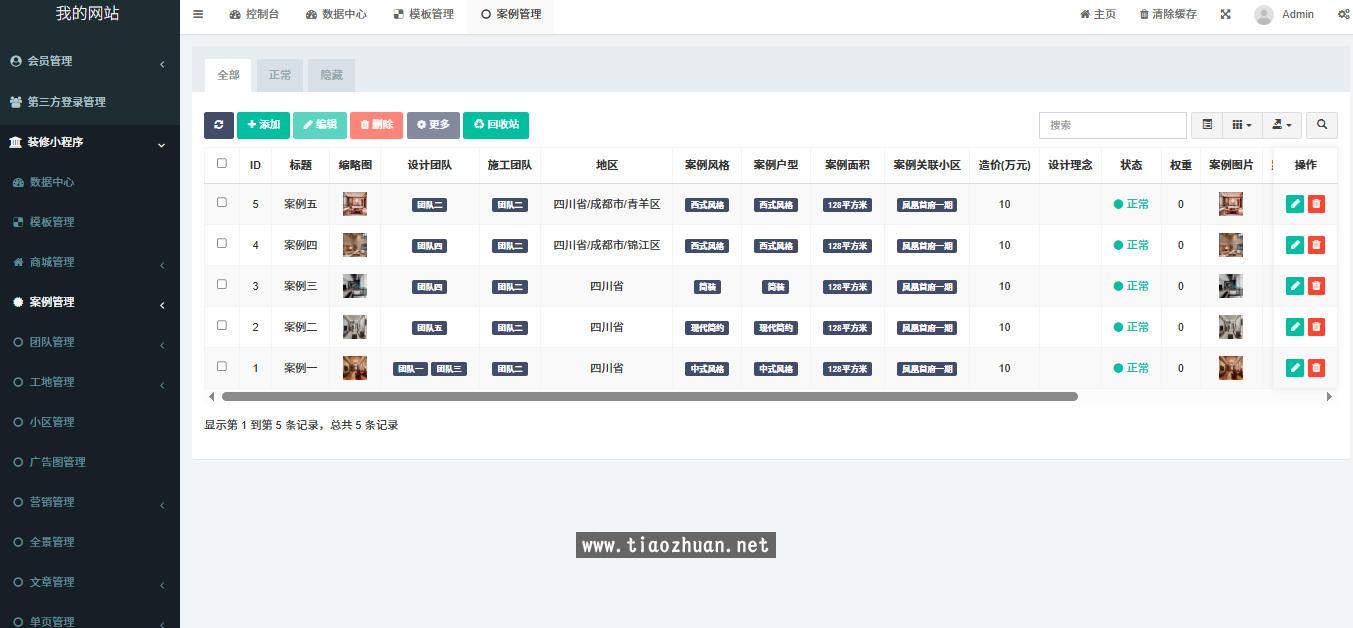
Task: Toggle the table view icon button
Action: coord(1207,125)
